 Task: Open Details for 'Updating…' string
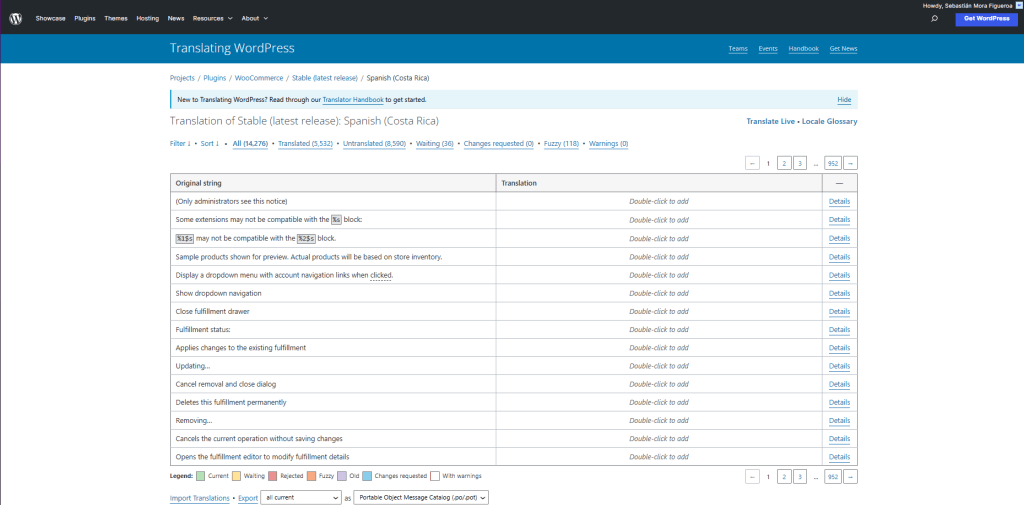(839, 366)
